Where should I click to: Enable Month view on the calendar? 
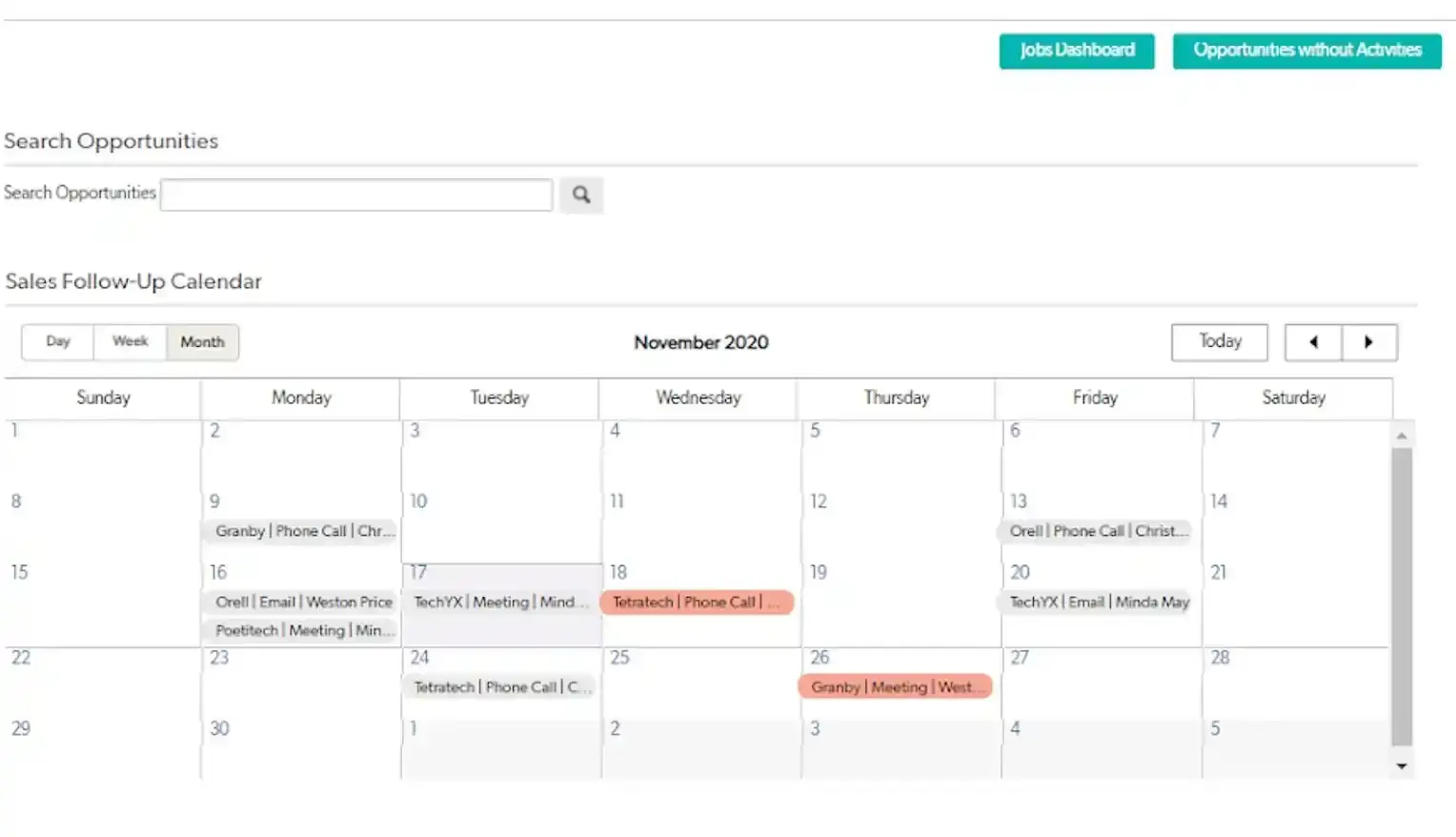tap(201, 341)
